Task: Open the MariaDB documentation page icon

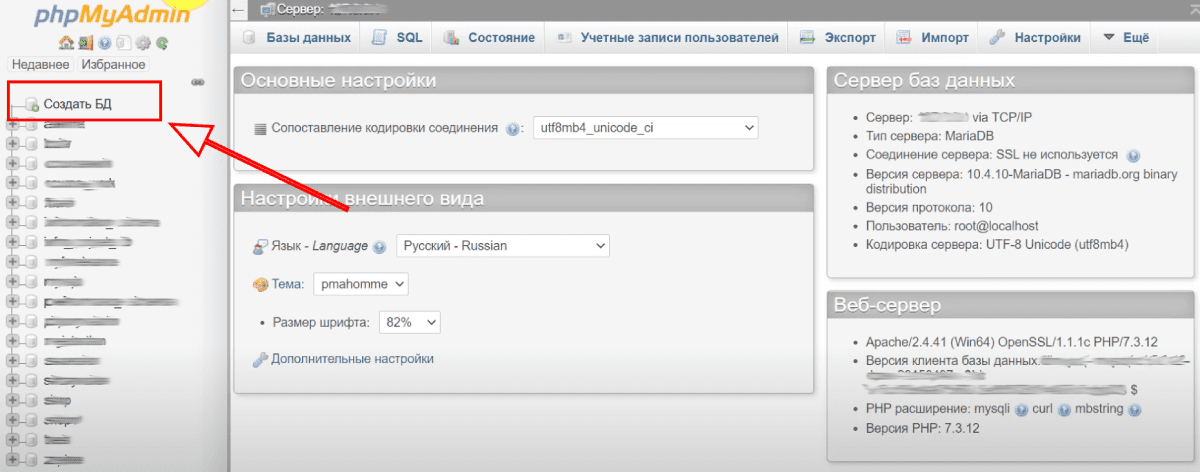Action: tap(123, 43)
